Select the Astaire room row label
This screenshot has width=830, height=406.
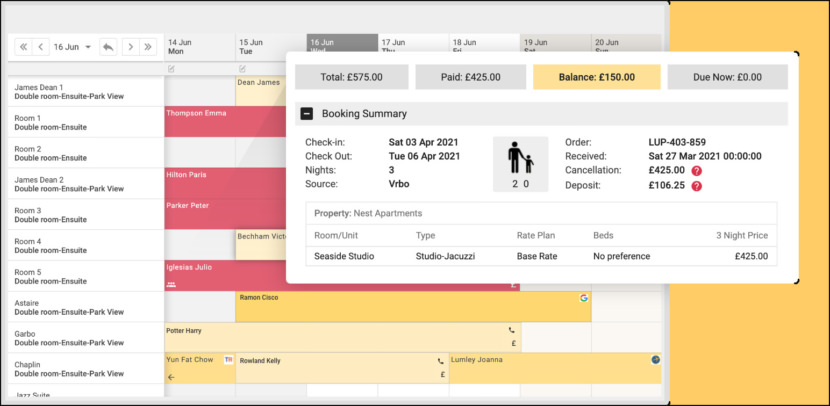pos(85,307)
